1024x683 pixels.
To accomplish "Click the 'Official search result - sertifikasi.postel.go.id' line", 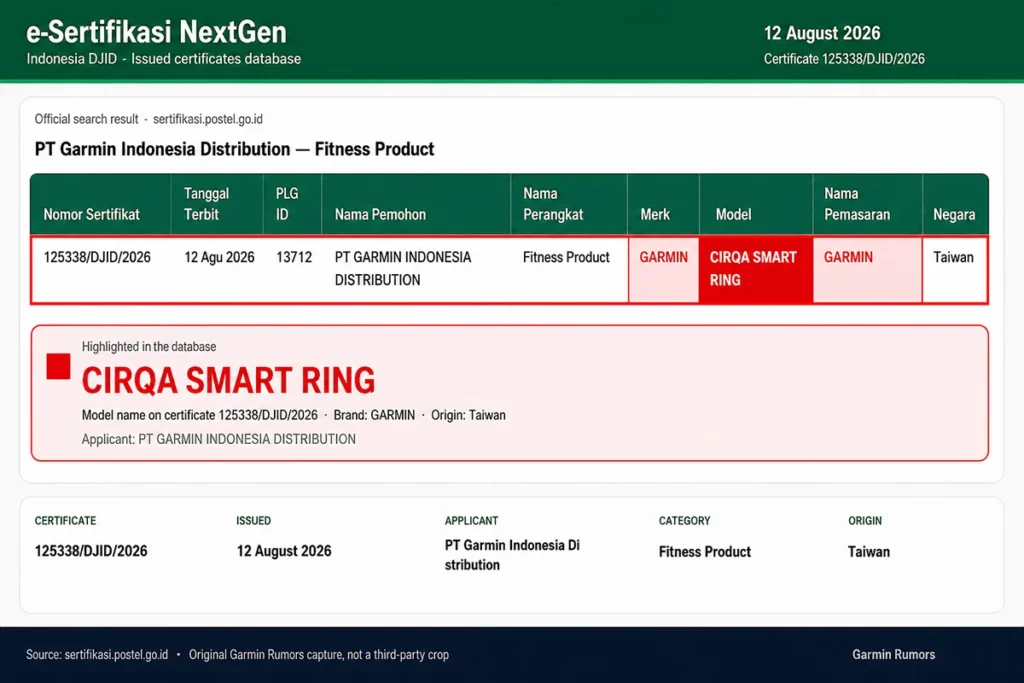I will [x=148, y=119].
